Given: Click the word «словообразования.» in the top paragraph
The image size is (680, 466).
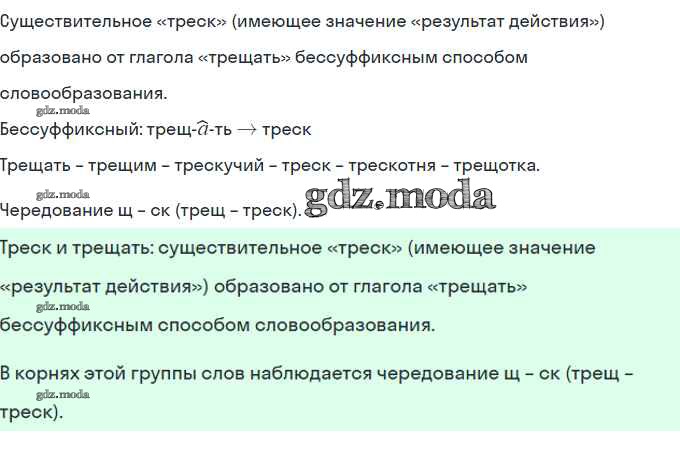Looking at the screenshot, I should coord(84,93).
